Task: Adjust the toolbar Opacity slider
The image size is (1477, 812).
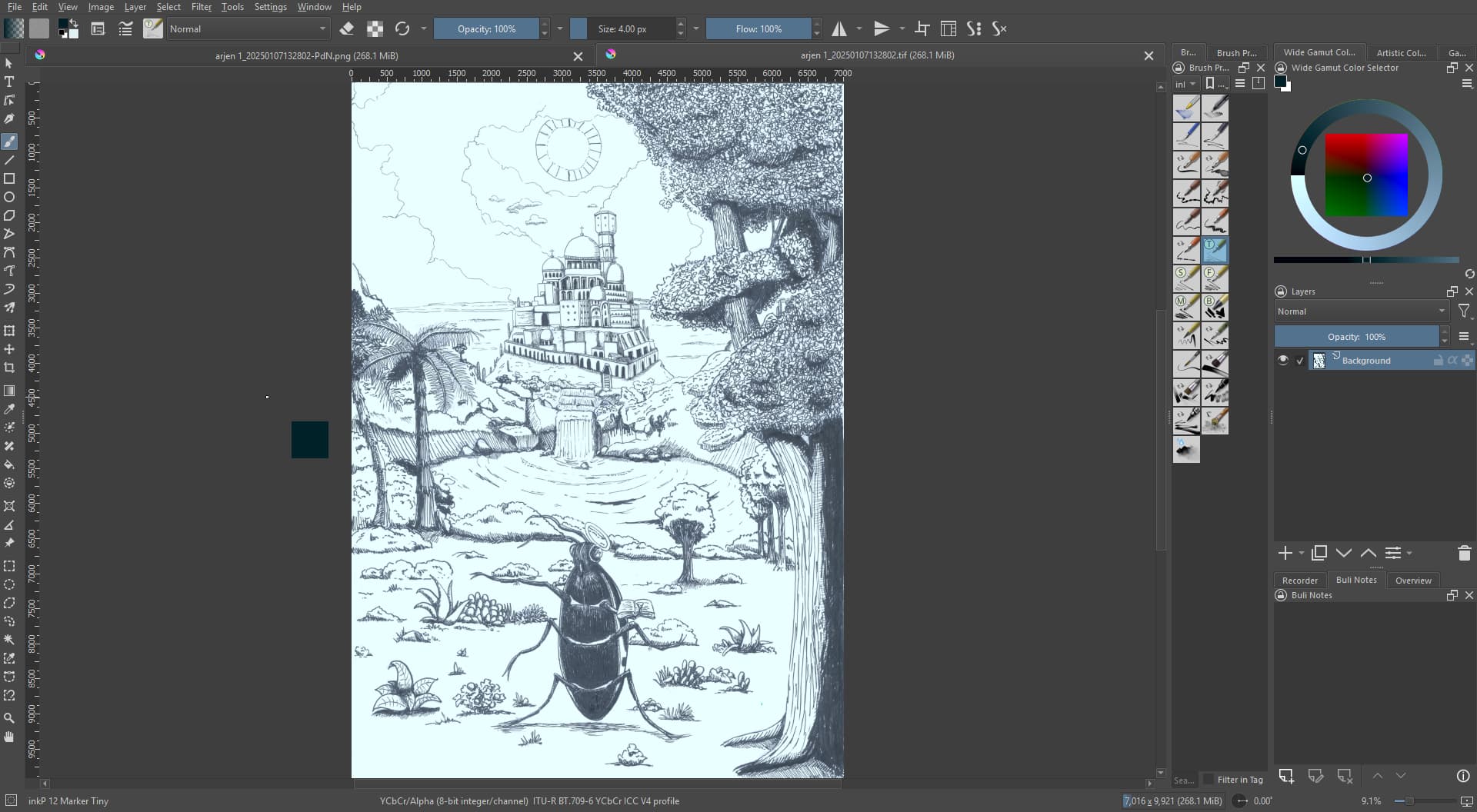Action: tap(486, 29)
